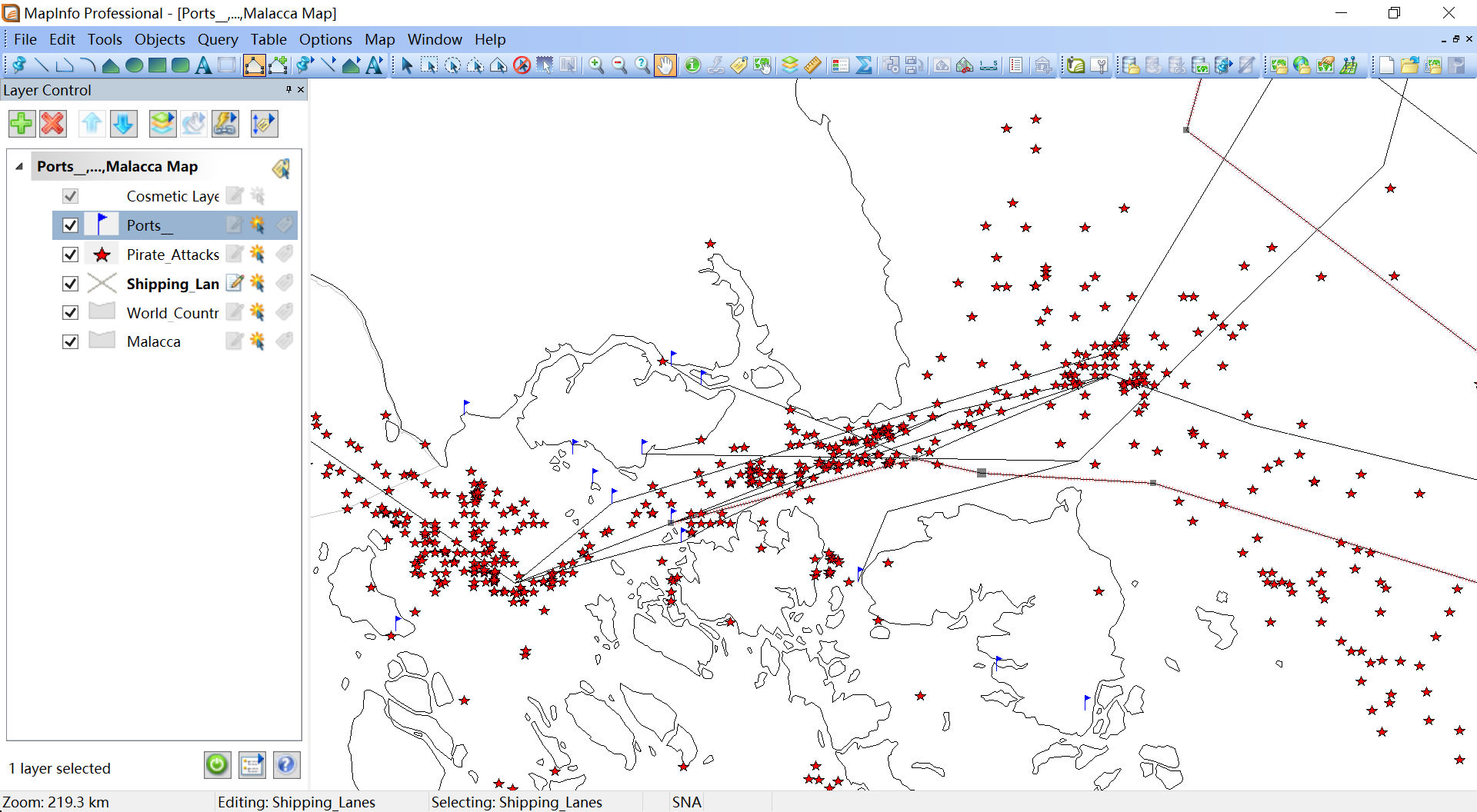Image resolution: width=1477 pixels, height=812 pixels.
Task: Select the Pirate_Attacks layer row
Action: point(175,255)
